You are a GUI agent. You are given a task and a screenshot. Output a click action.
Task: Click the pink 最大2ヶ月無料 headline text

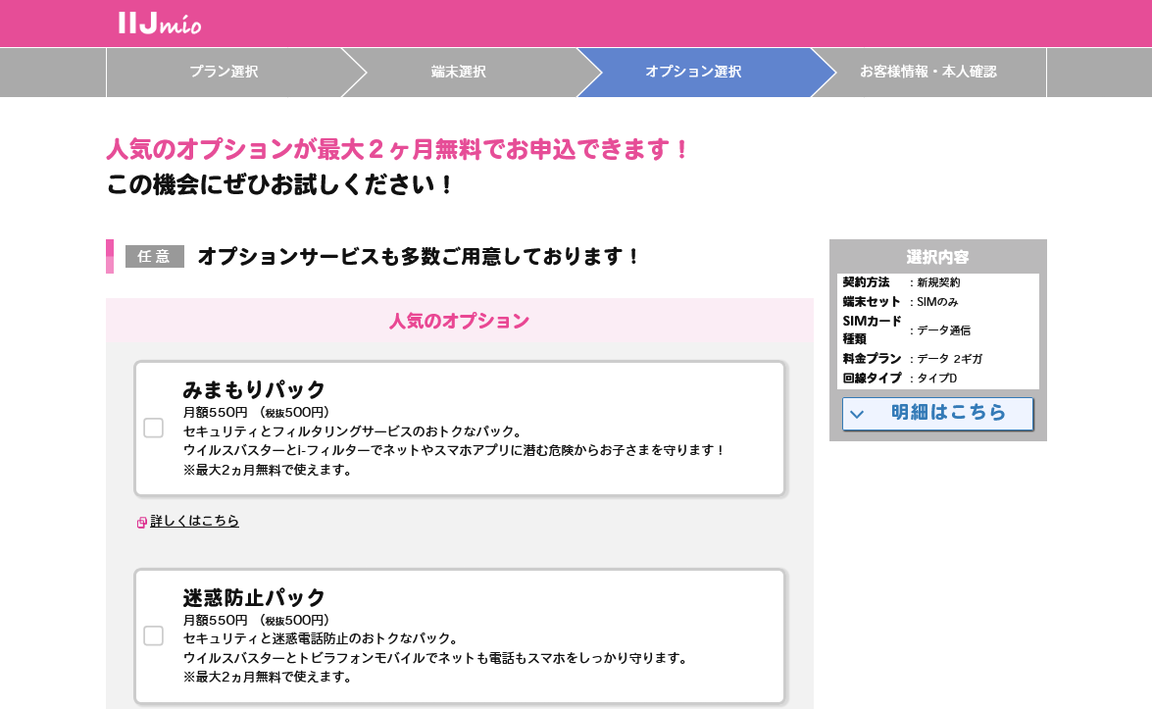point(398,149)
